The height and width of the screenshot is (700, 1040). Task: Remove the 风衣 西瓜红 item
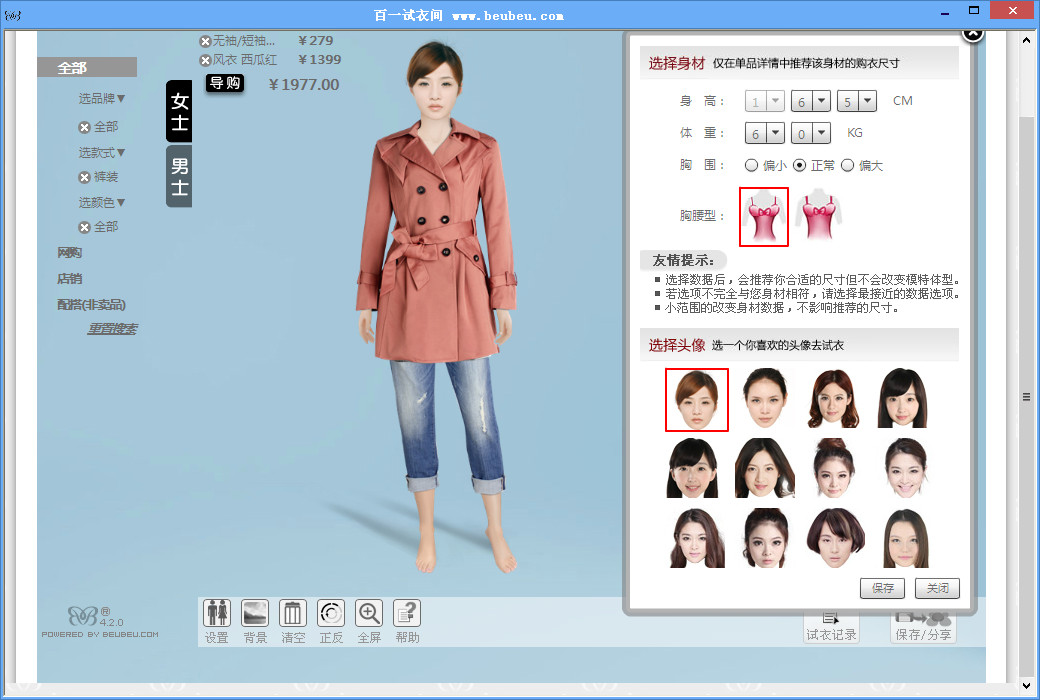click(205, 60)
